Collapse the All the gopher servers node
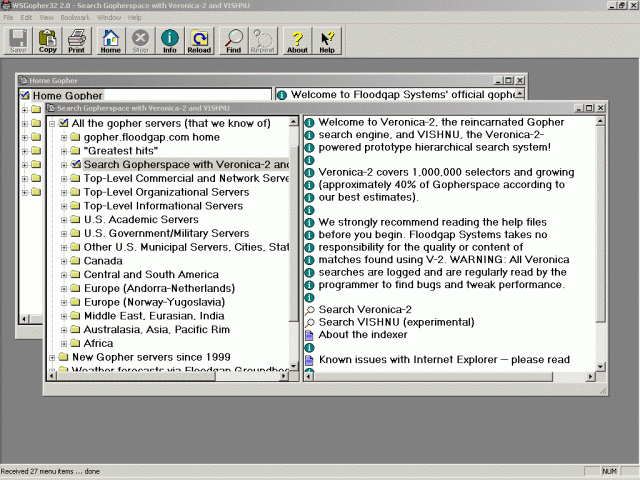640x480 pixels. [52, 123]
